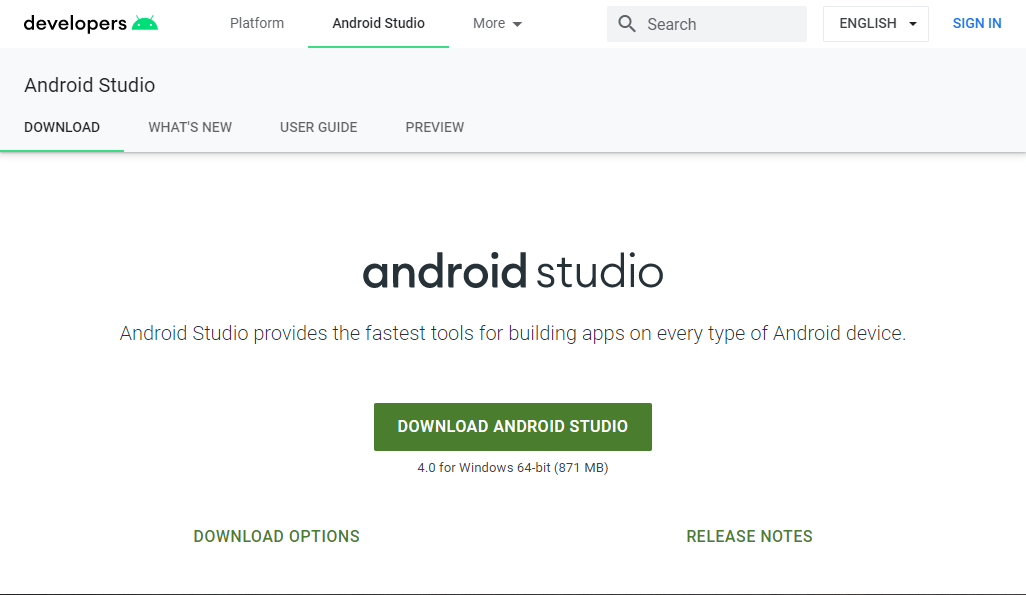The image size is (1026, 595).
Task: Click inside the Search field
Action: click(x=707, y=24)
